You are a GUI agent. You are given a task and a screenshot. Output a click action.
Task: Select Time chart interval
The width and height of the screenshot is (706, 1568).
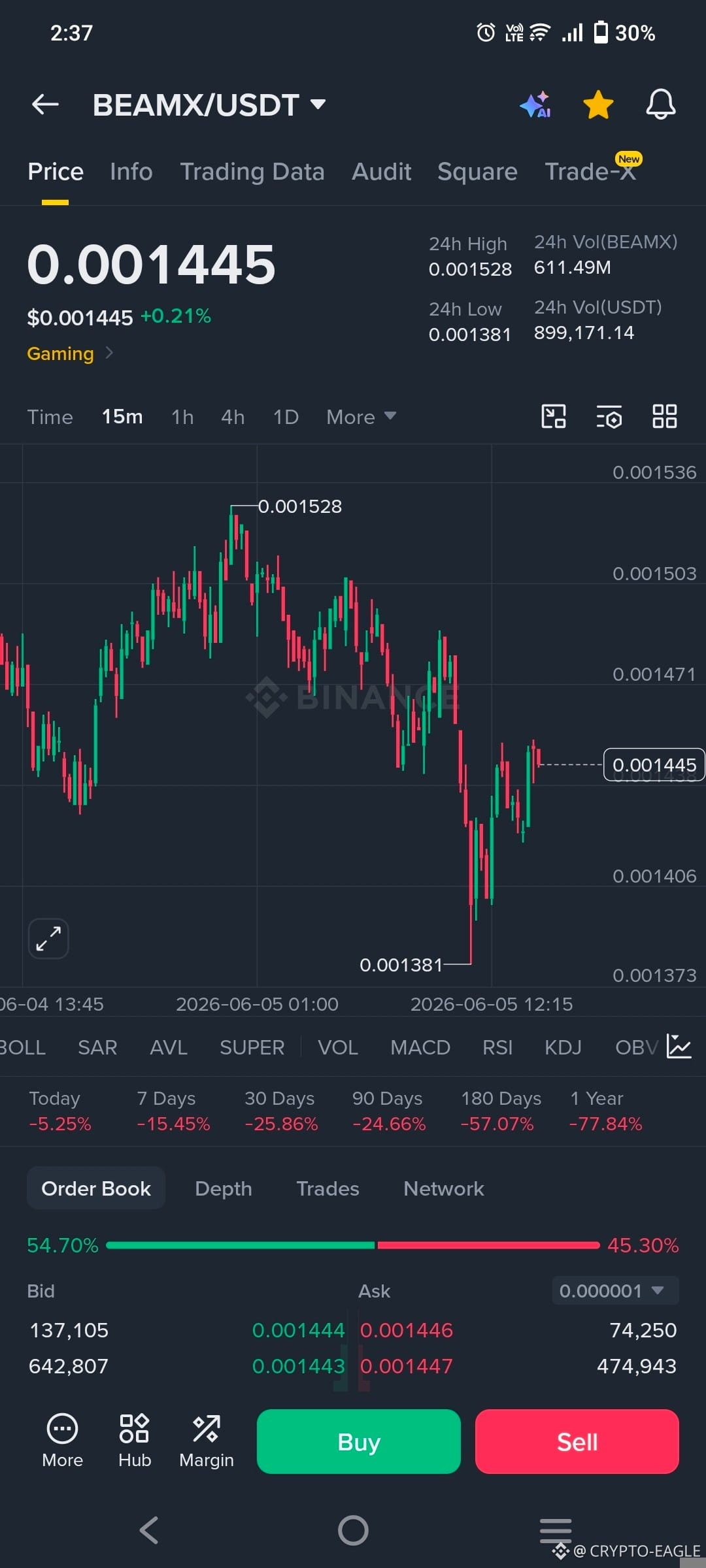coord(50,417)
